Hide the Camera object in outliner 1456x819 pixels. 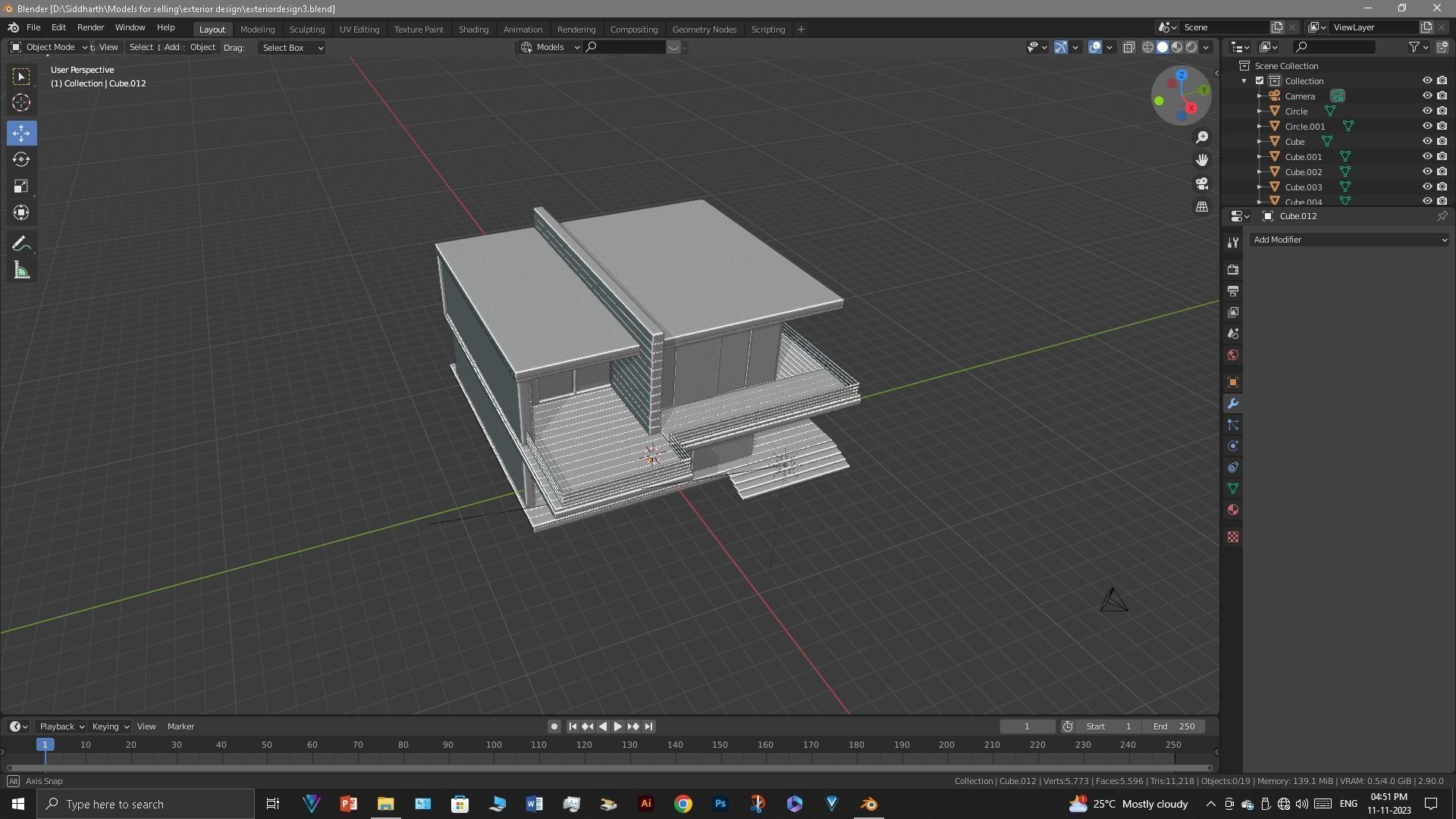coord(1426,96)
